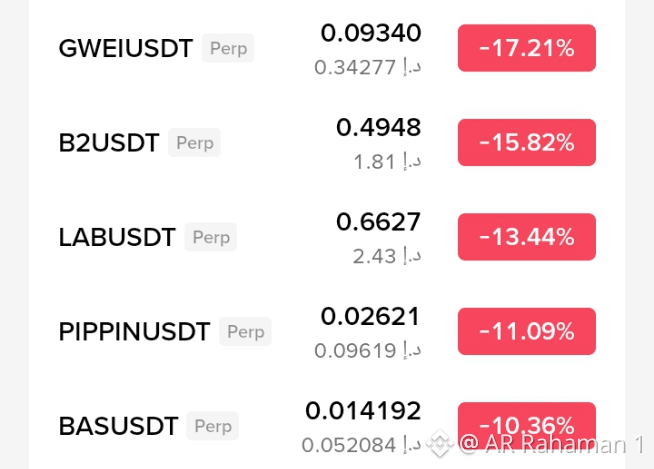Tap the -11.09% change badge

[527, 331]
